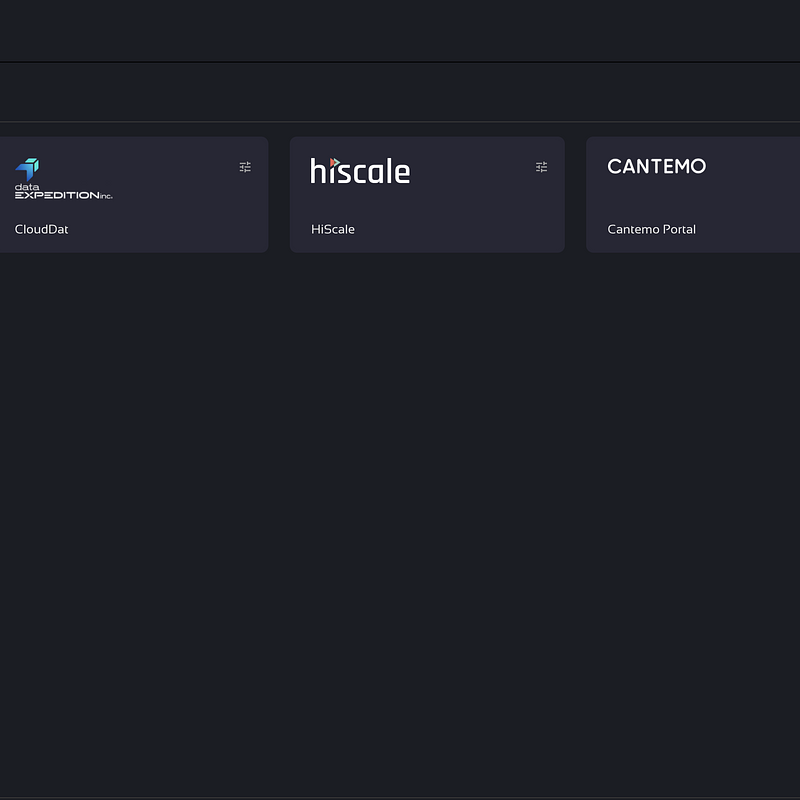Open settings sliders icon on CloudDat card
This screenshot has height=800, width=800.
tap(245, 167)
